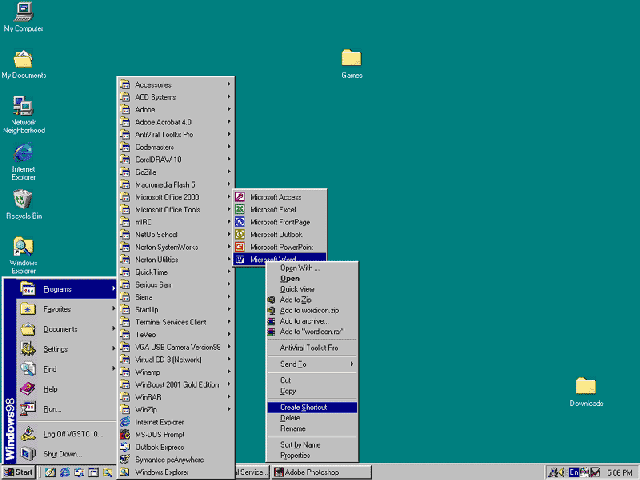Image resolution: width=640 pixels, height=480 pixels.
Task: Open the My Documents desktop icon
Action: [23, 64]
